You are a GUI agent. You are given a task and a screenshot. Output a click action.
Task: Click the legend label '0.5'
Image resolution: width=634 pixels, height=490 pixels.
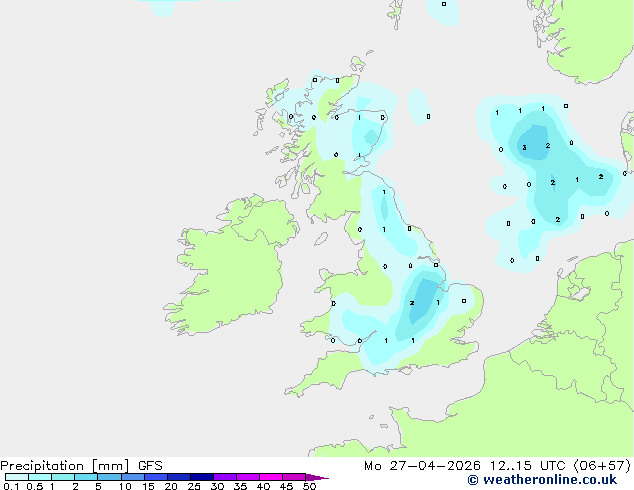[x=35, y=486]
